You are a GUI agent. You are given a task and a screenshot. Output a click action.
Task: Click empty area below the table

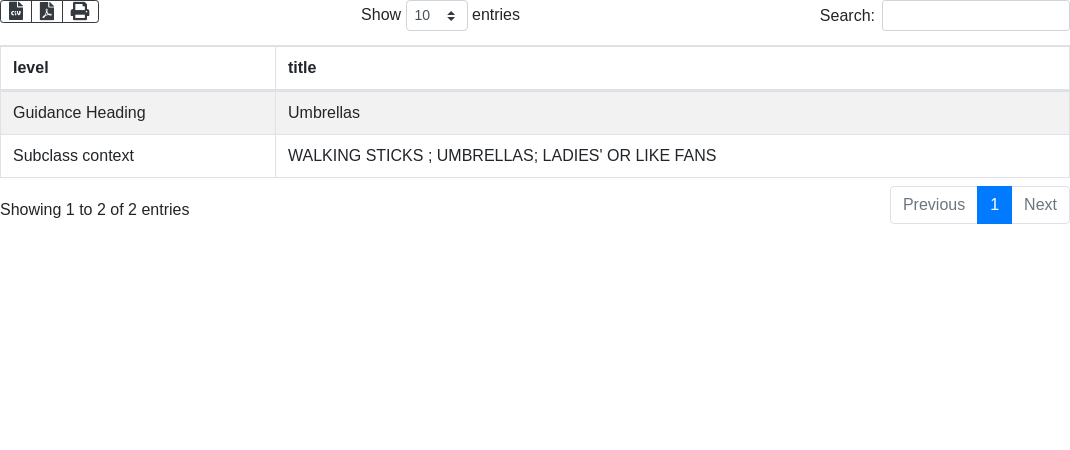point(535,340)
